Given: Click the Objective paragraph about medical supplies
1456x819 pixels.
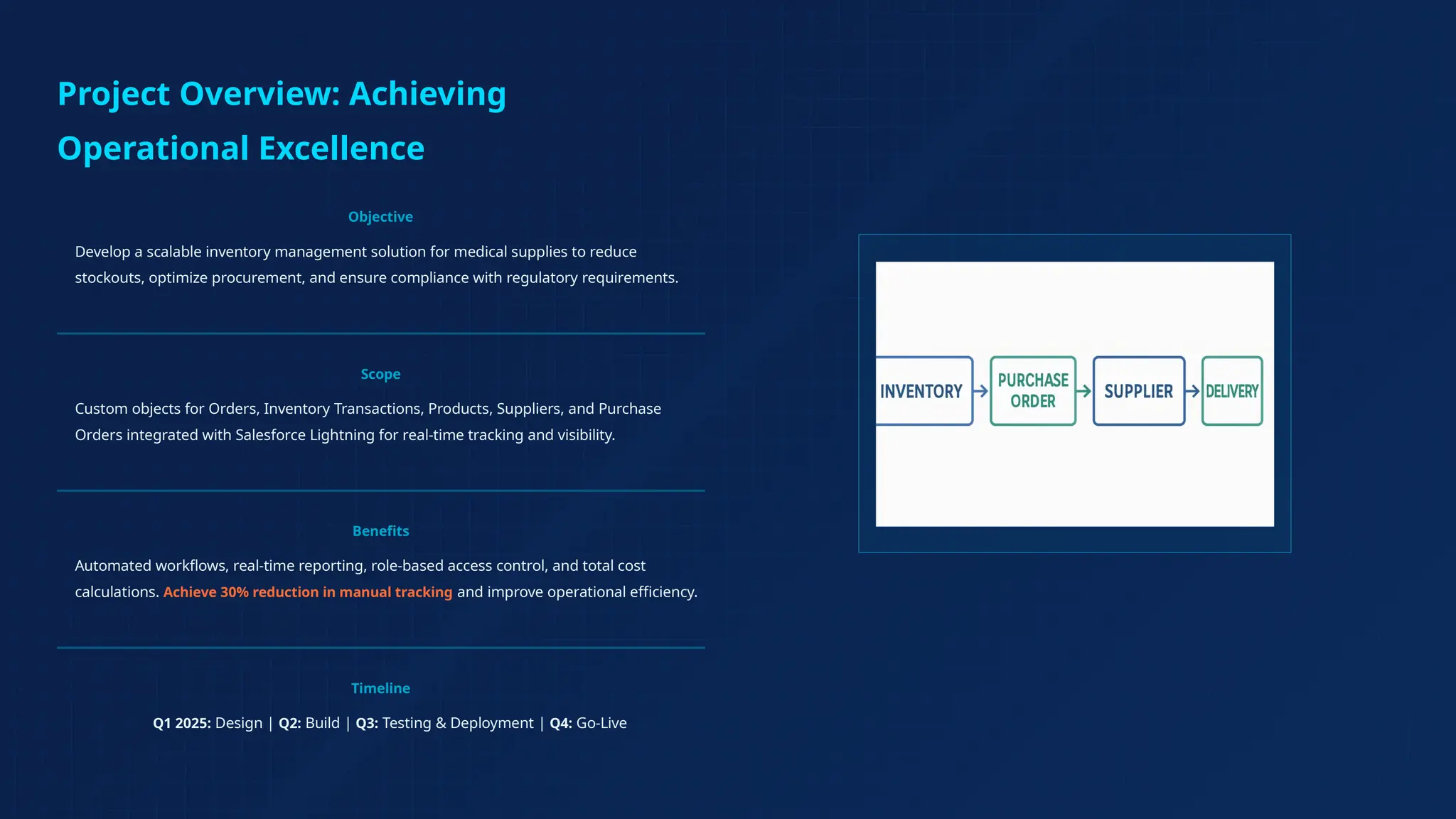Looking at the screenshot, I should [377, 264].
